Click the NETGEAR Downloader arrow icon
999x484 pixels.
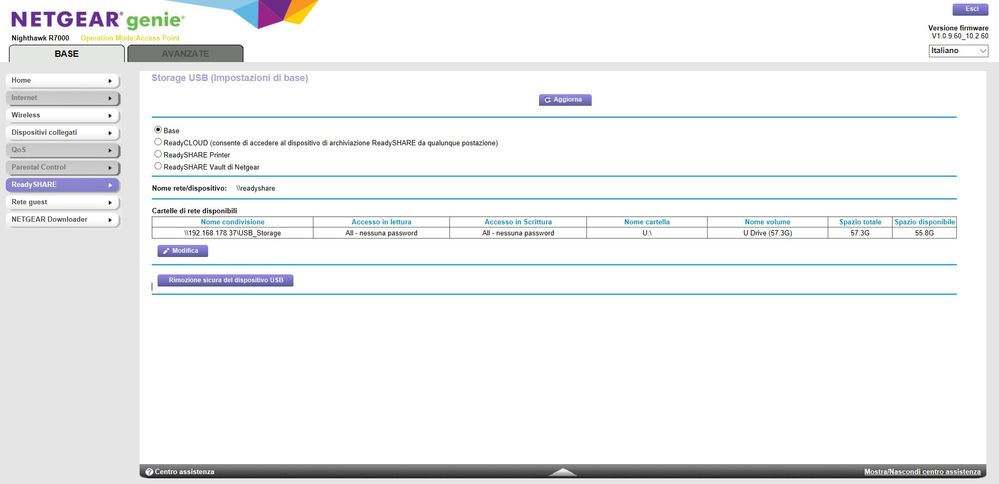coord(109,219)
